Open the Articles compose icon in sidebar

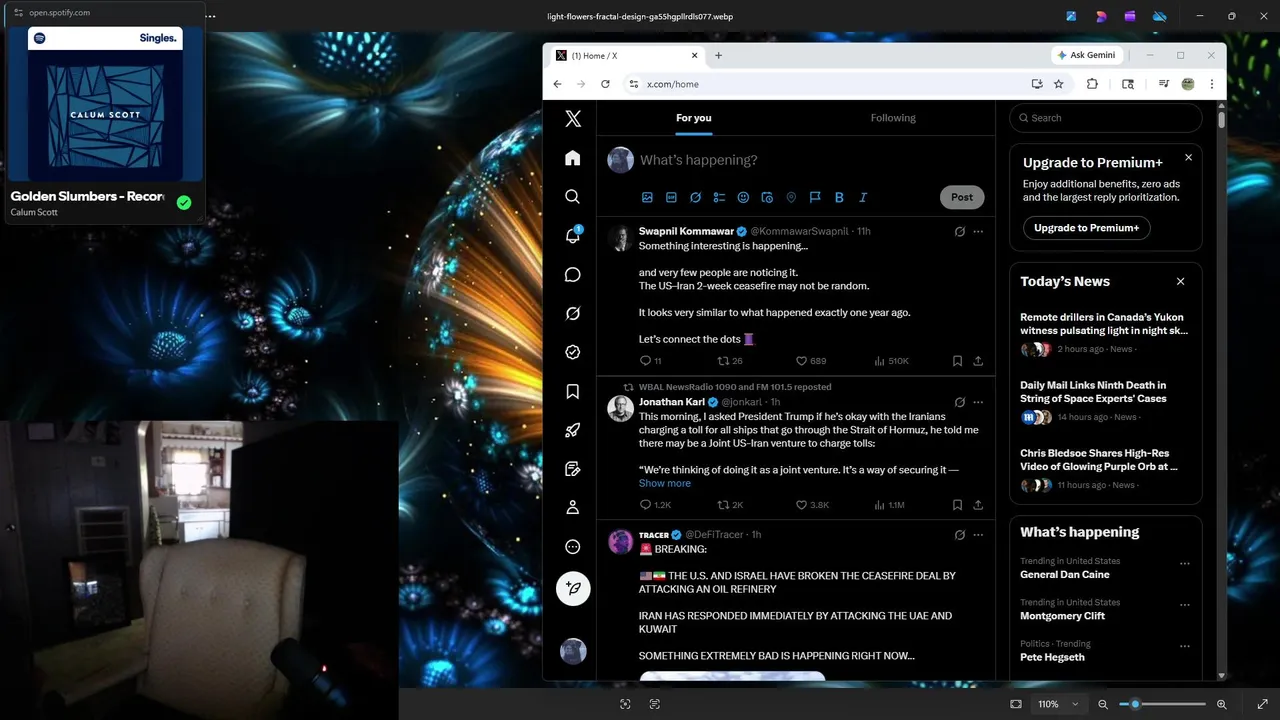(573, 469)
